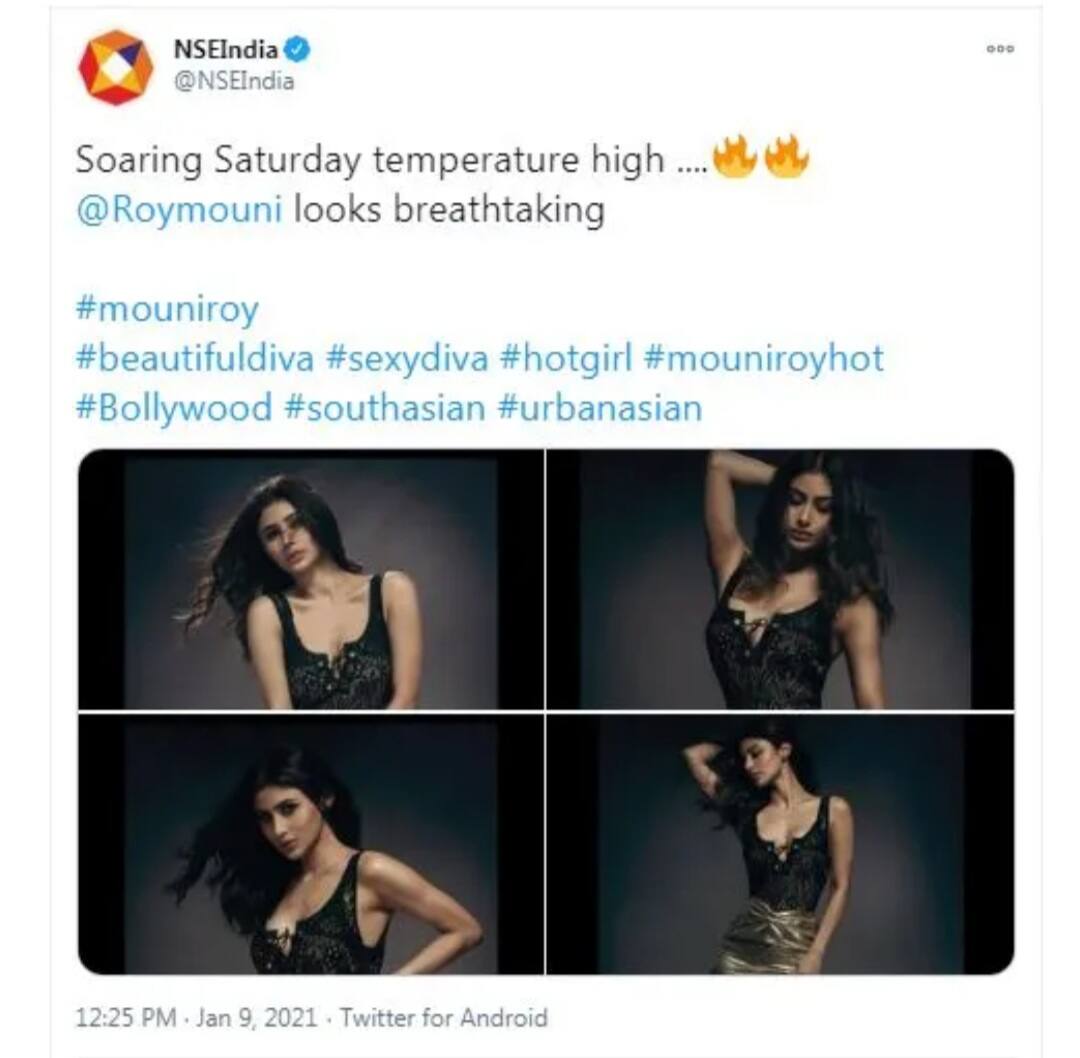View the top-right tweet photo
1080x1058 pixels.
[780, 579]
